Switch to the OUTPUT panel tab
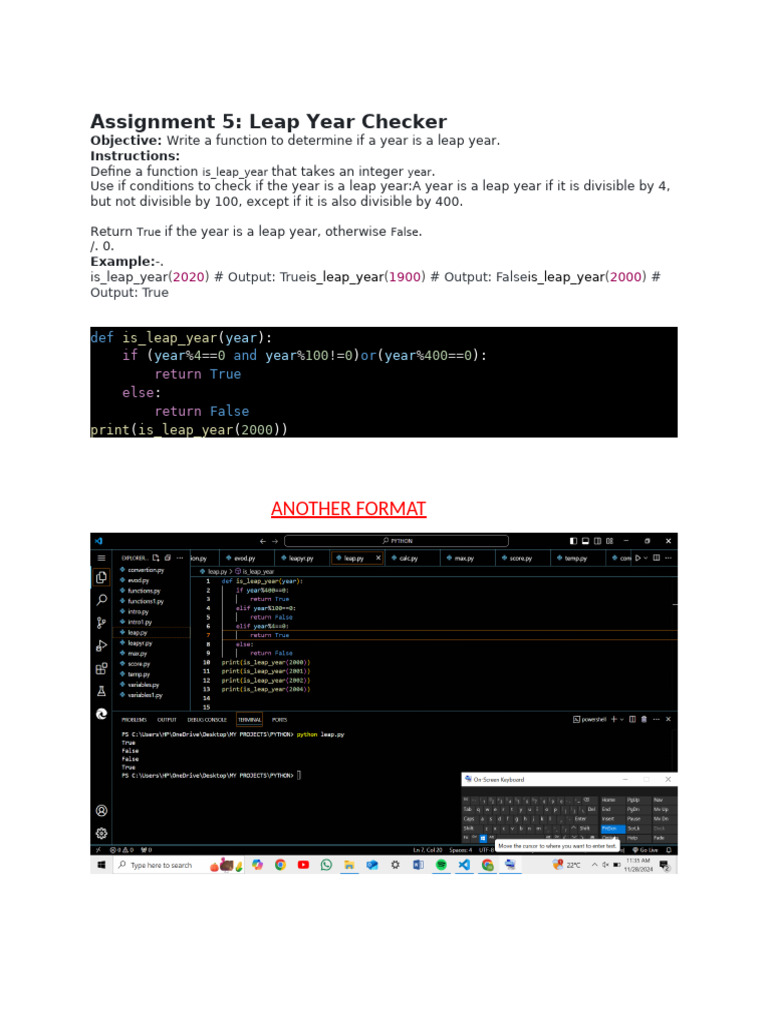Viewport: 768px width, 1024px height. pos(167,720)
